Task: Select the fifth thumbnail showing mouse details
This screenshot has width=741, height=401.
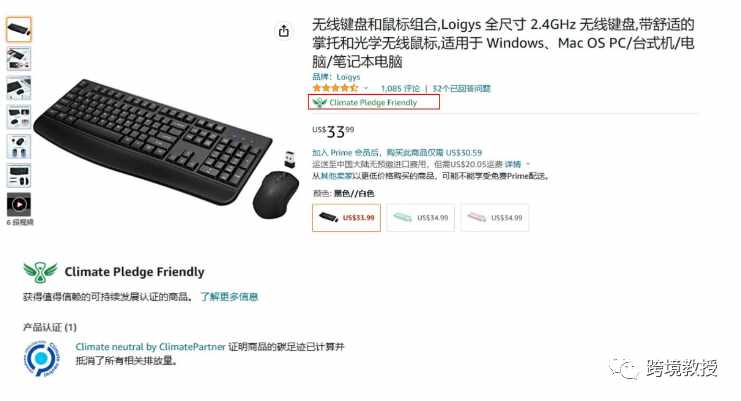Action: (19, 146)
